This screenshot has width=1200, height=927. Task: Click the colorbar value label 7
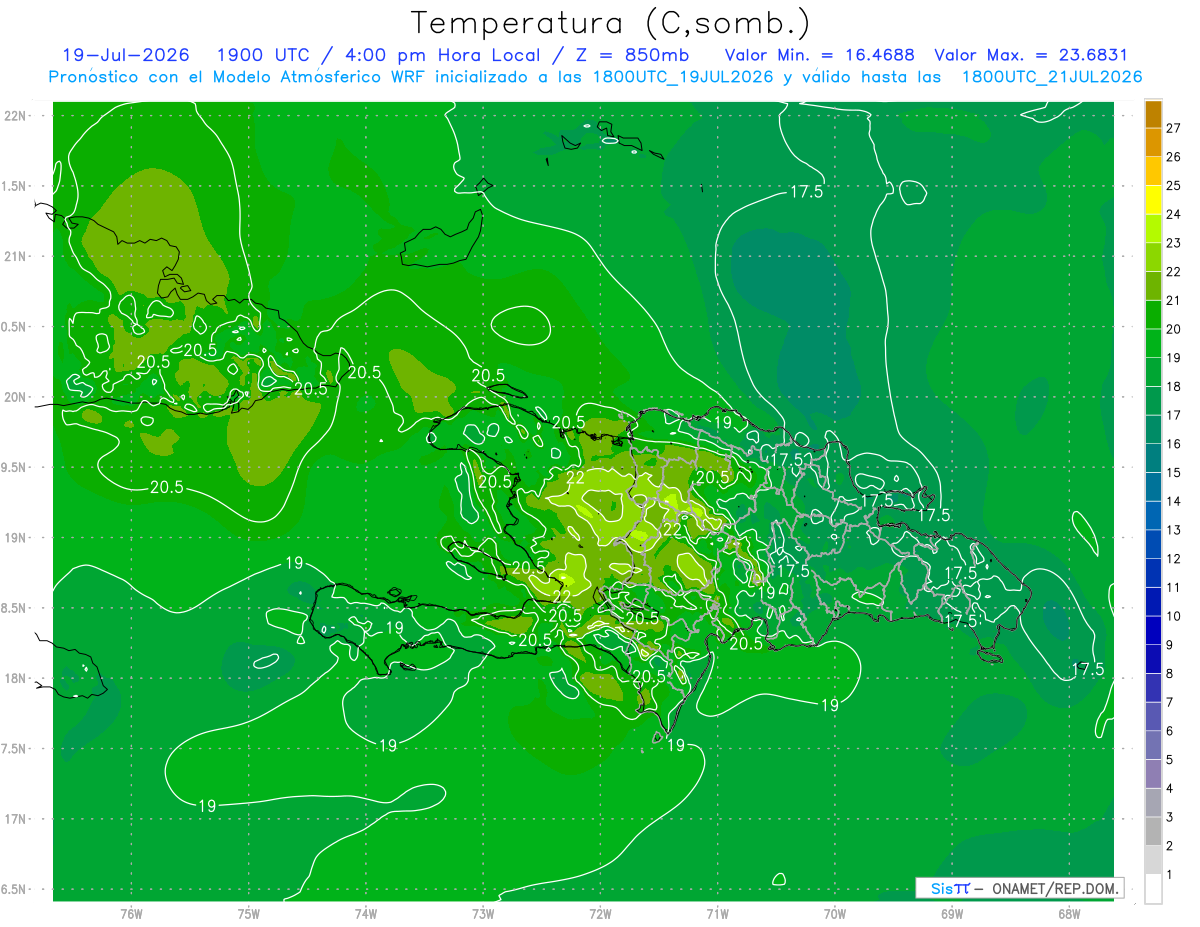click(x=1170, y=703)
